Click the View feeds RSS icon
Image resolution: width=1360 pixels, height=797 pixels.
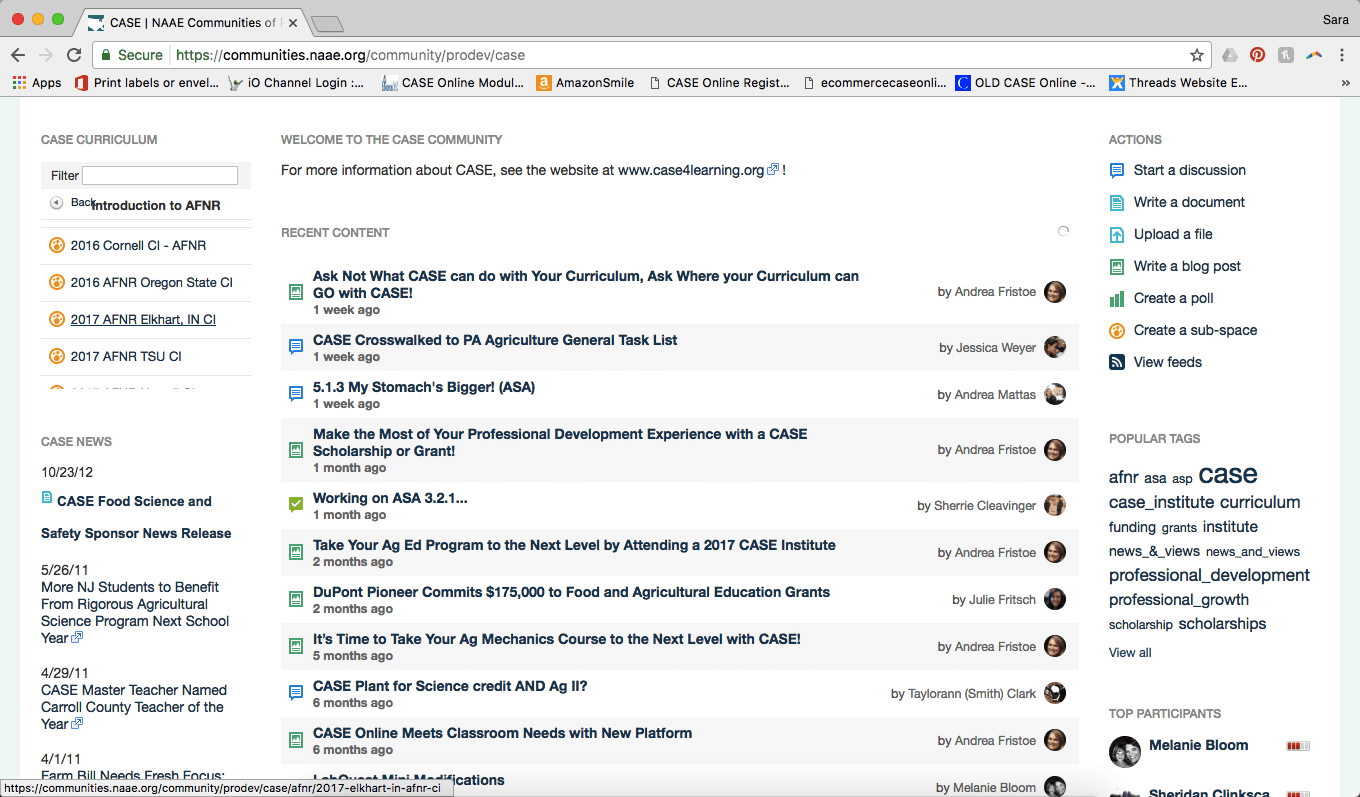click(x=1117, y=363)
